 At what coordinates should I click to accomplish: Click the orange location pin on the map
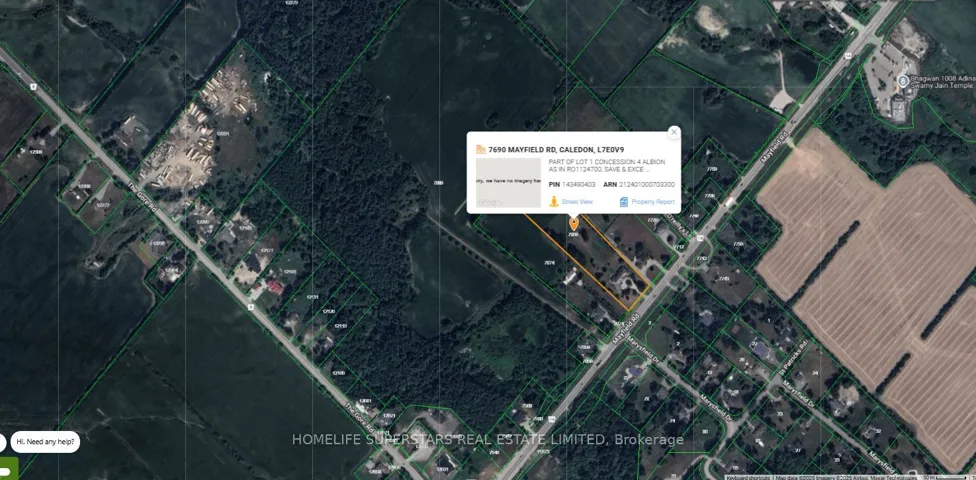573,222
